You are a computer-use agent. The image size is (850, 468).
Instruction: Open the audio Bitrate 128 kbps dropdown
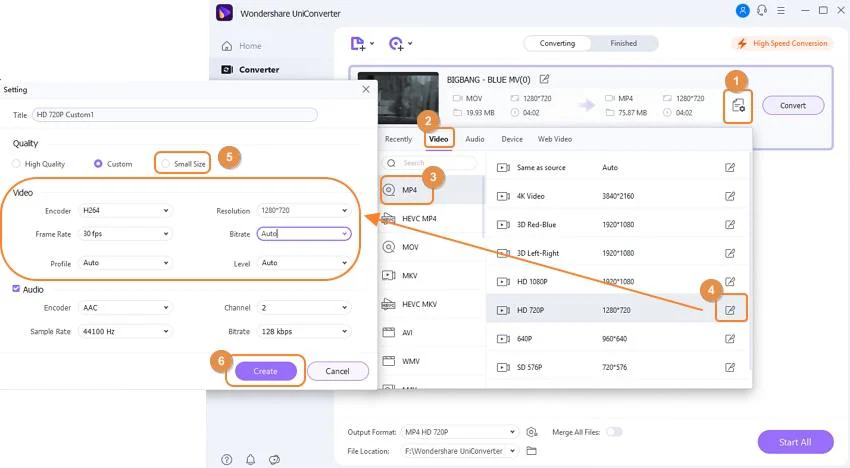click(x=304, y=331)
